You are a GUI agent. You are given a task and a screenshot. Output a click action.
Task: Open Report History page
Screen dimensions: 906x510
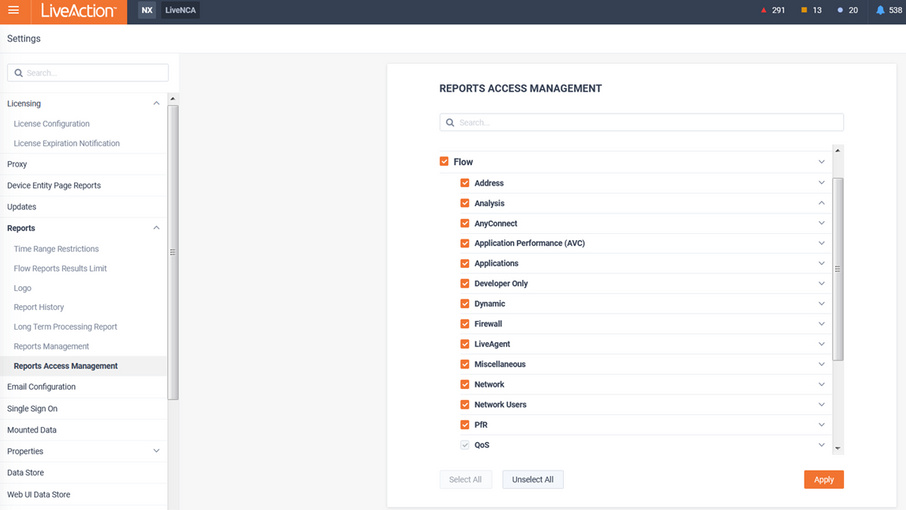(x=39, y=307)
